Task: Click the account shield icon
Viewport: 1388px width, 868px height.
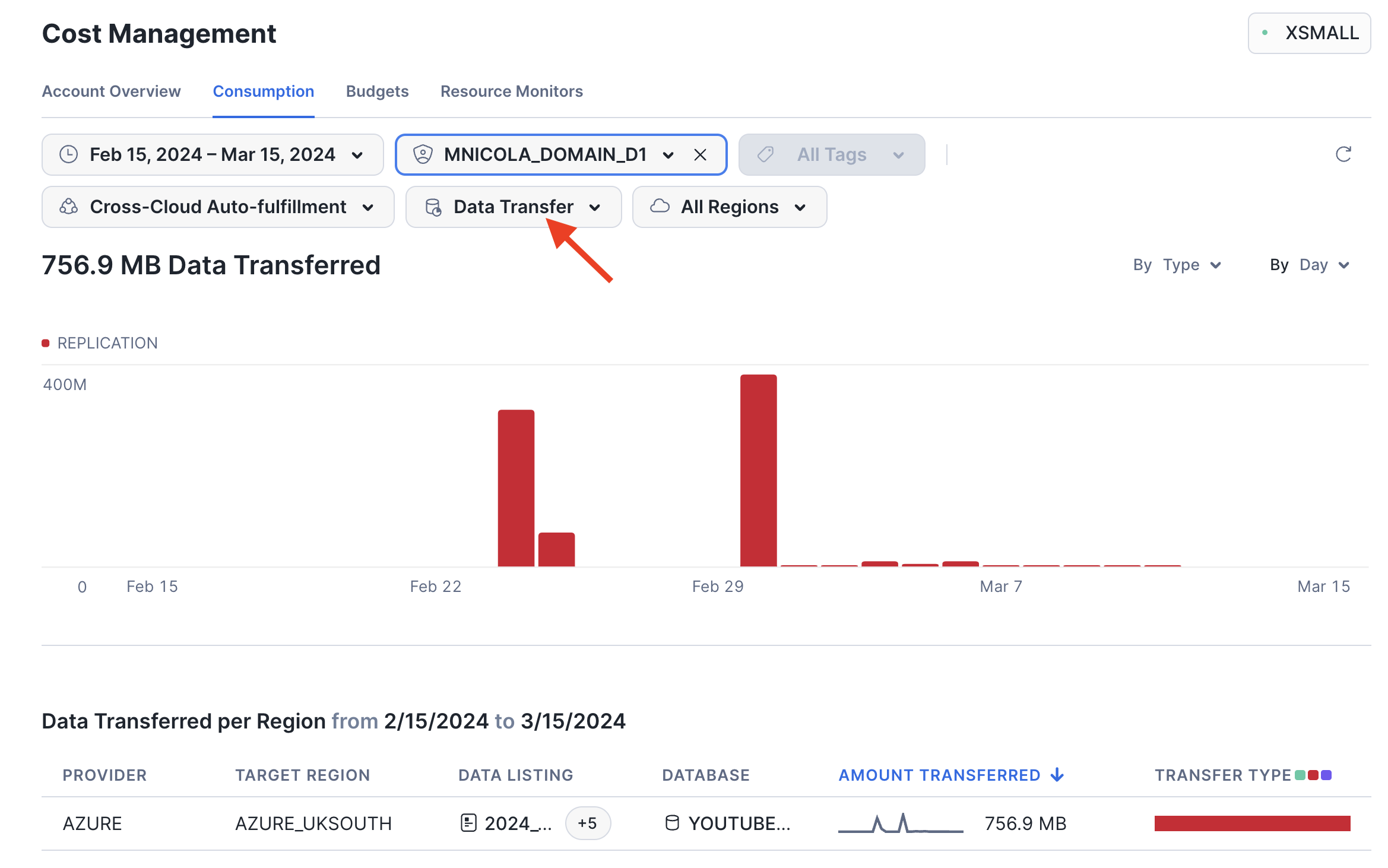Action: click(423, 154)
